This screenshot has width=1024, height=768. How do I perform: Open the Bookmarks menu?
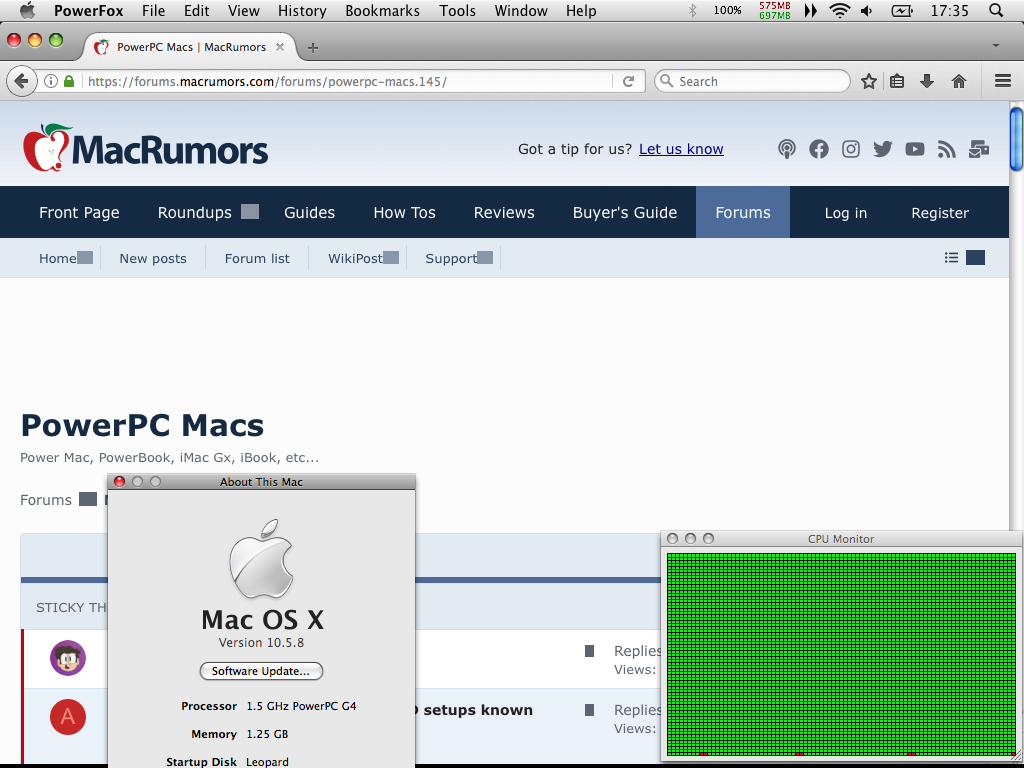pyautogui.click(x=383, y=10)
